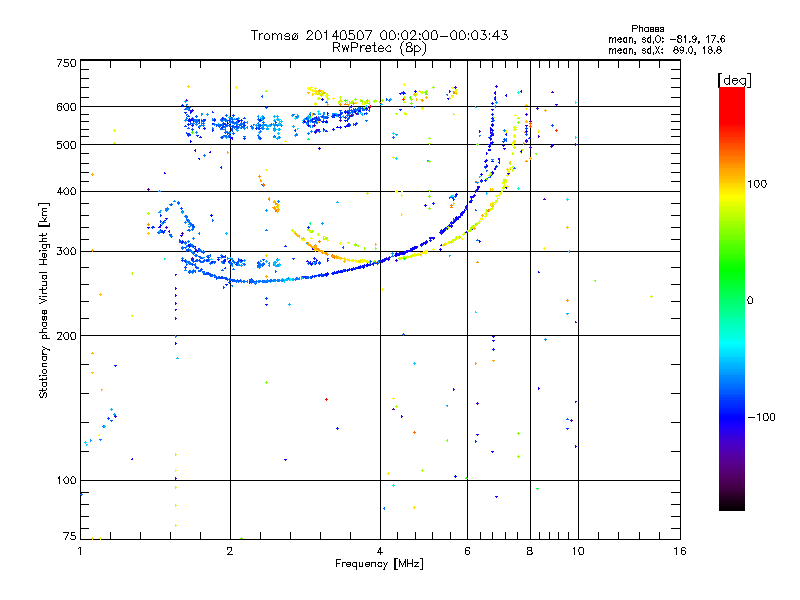Click the y-axis '200' tick label
The width and height of the screenshot is (800, 600).
(x=67, y=336)
